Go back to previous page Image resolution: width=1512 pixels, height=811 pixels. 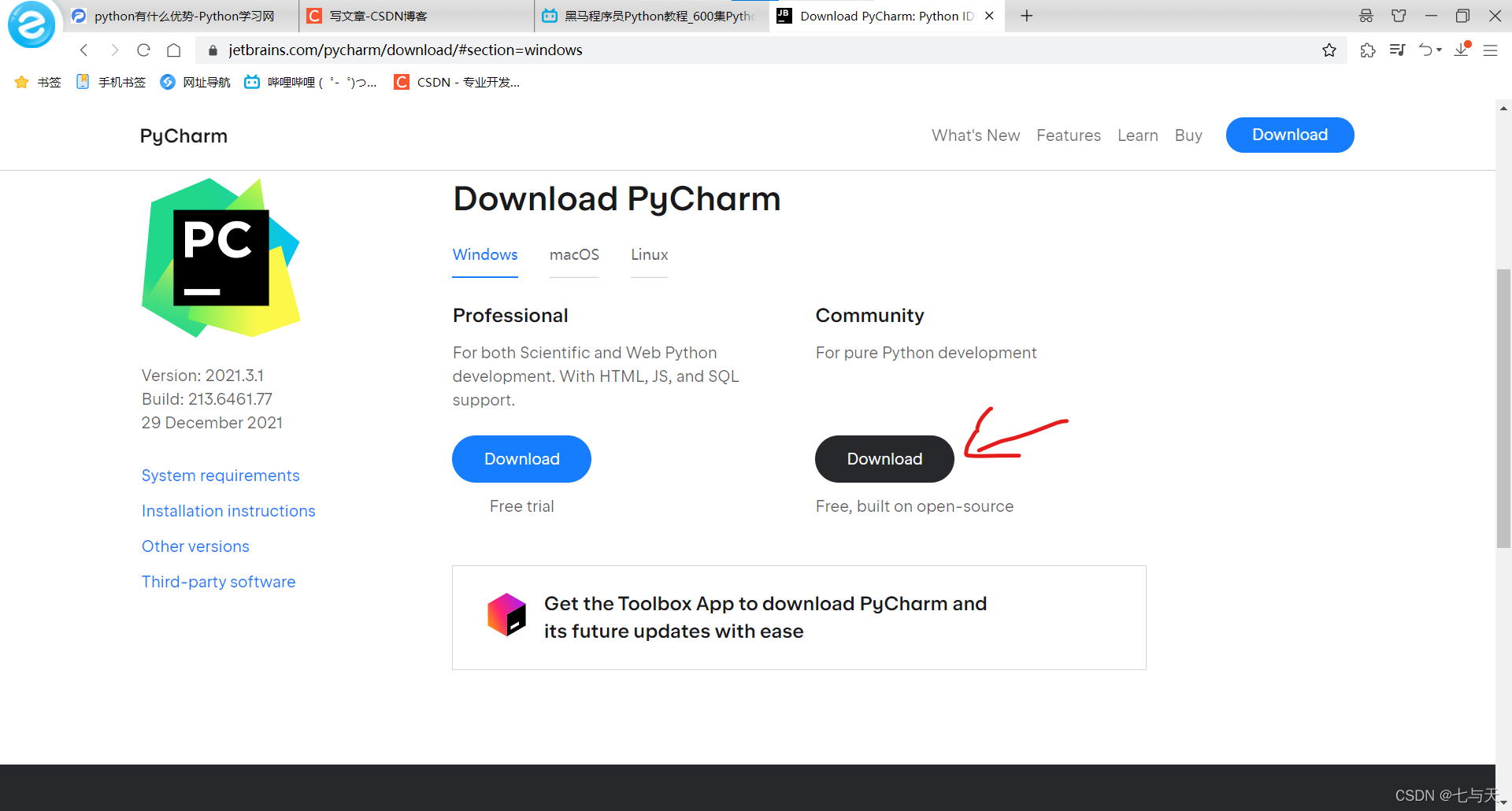tap(84, 50)
